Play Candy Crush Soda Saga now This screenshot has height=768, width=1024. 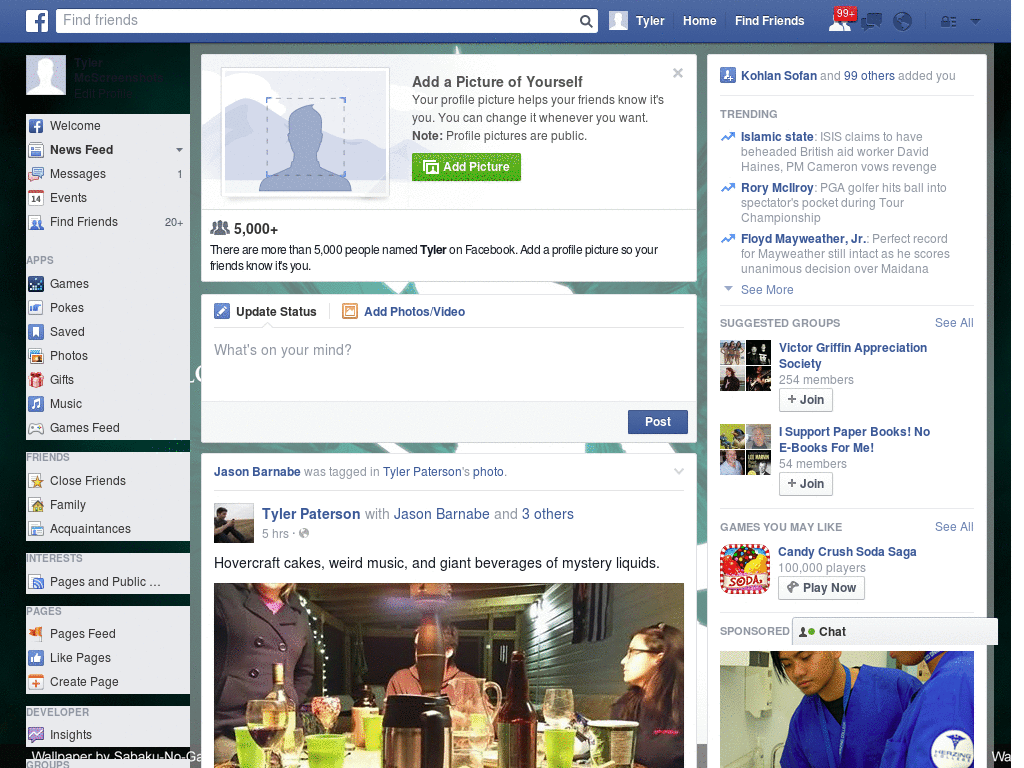click(x=821, y=587)
